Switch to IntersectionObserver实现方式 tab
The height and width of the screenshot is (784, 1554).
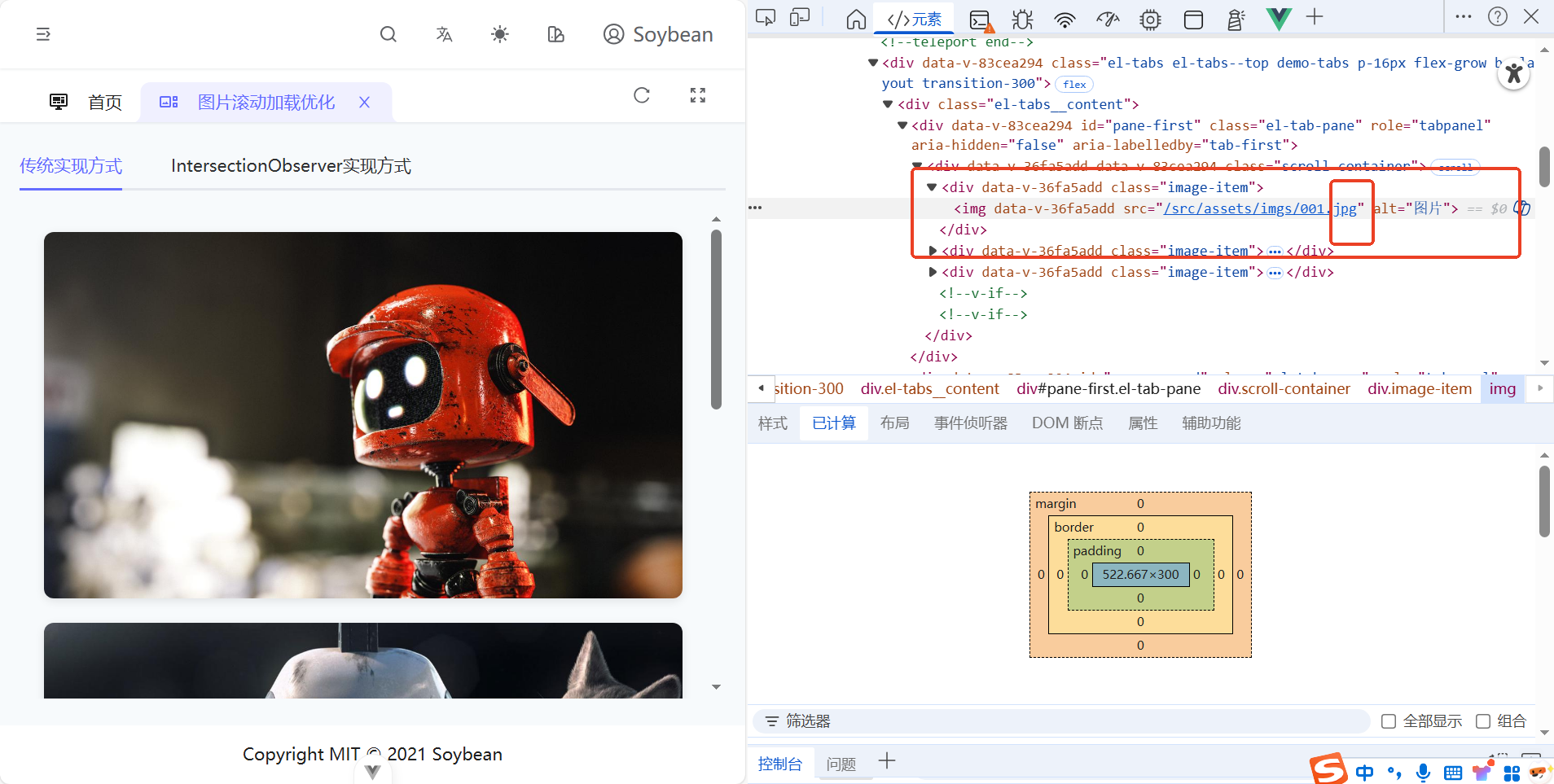click(291, 166)
